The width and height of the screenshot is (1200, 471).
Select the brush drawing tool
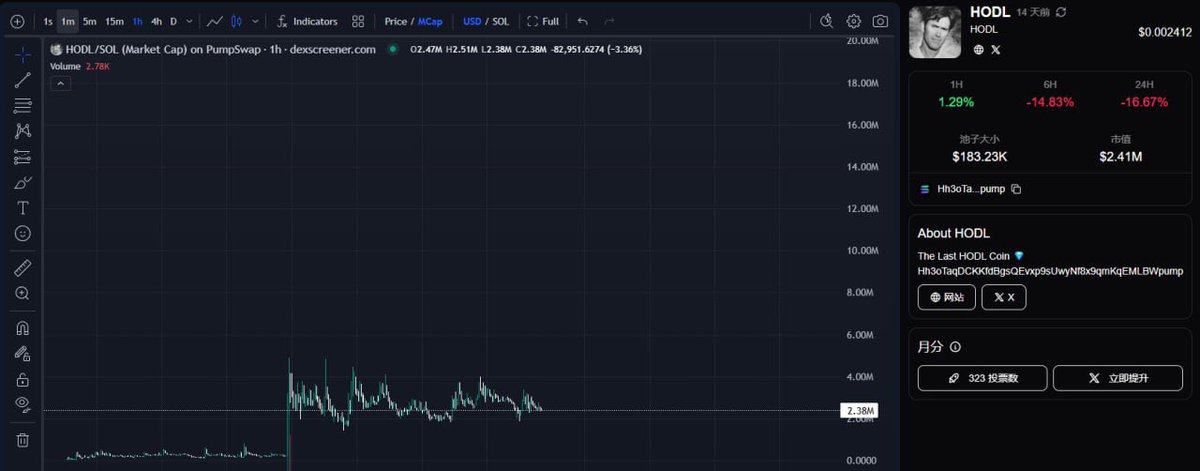pyautogui.click(x=22, y=183)
